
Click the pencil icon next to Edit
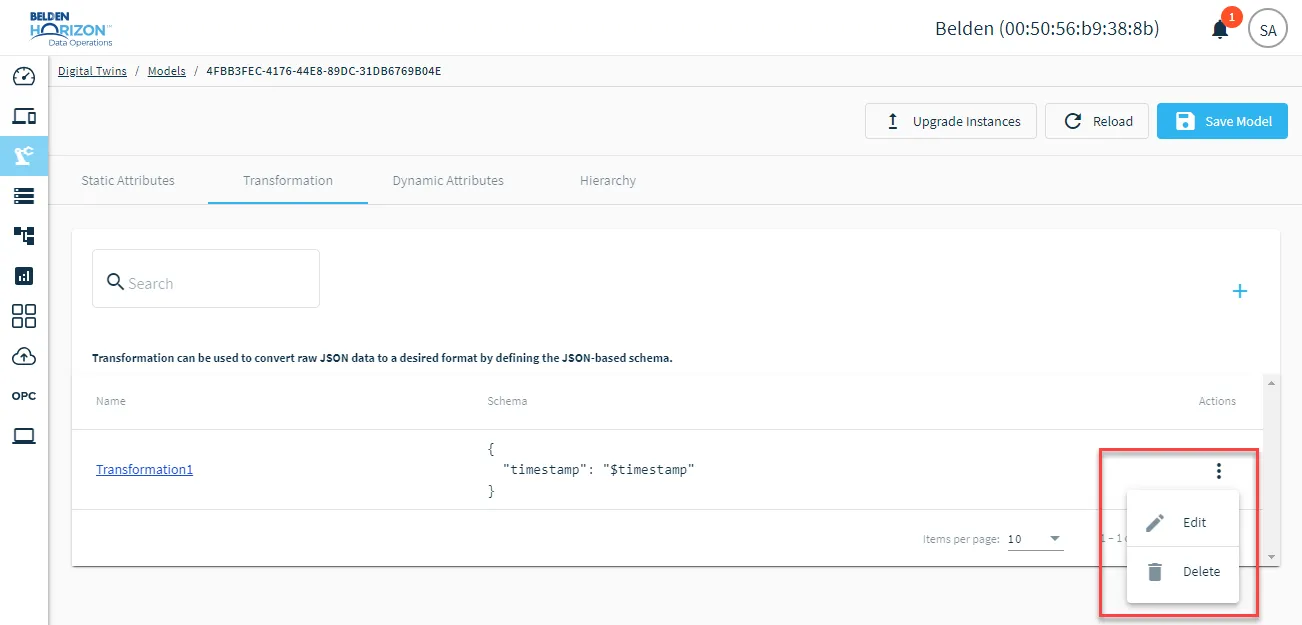pos(1155,523)
